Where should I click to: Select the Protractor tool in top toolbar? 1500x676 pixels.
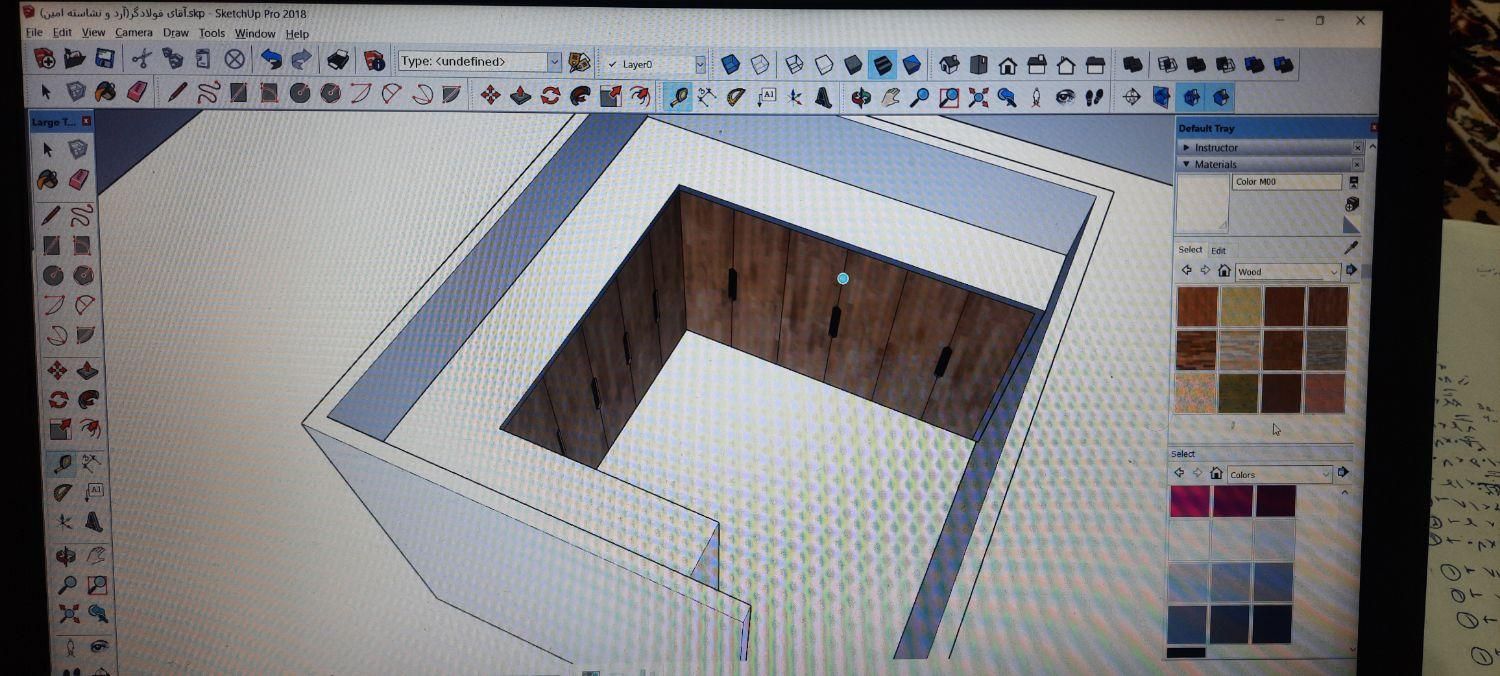point(736,97)
